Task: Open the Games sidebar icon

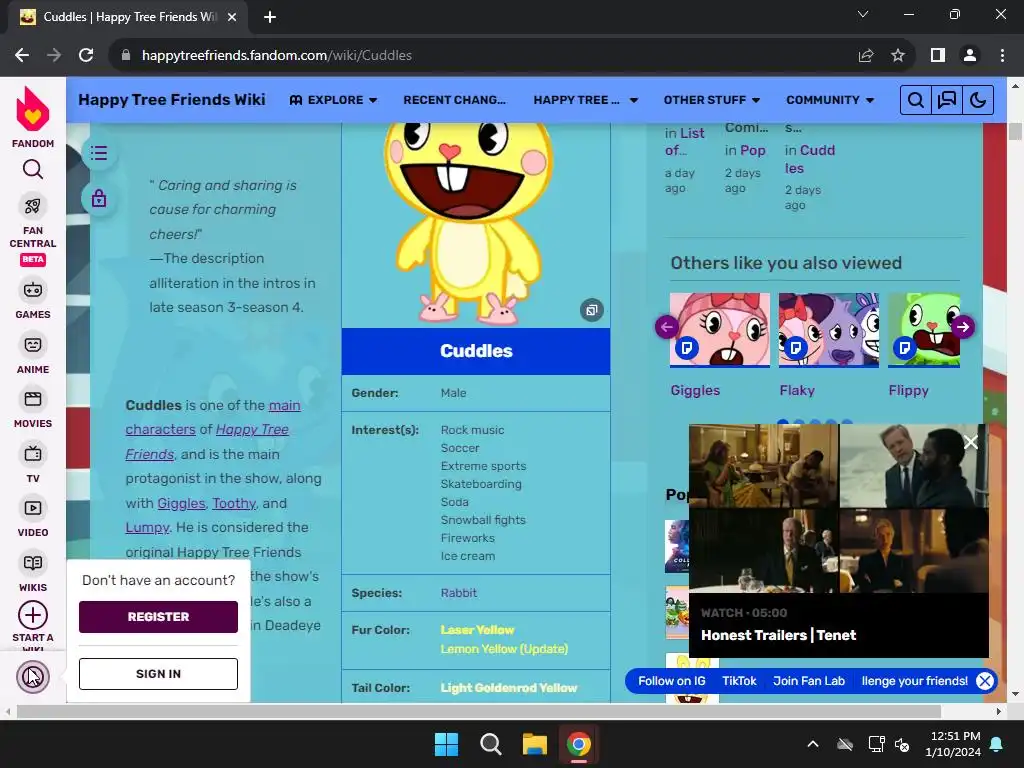Action: coord(33,290)
